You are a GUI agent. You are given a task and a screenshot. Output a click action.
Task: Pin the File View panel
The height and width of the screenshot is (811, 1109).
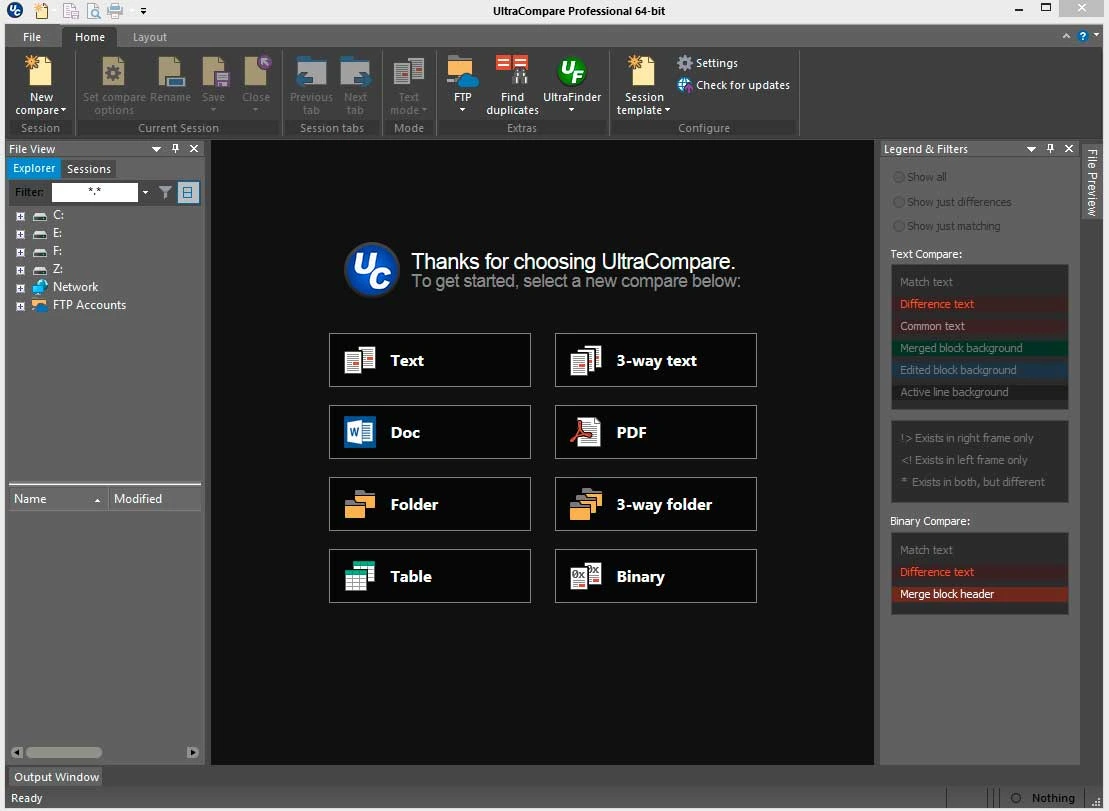point(175,148)
